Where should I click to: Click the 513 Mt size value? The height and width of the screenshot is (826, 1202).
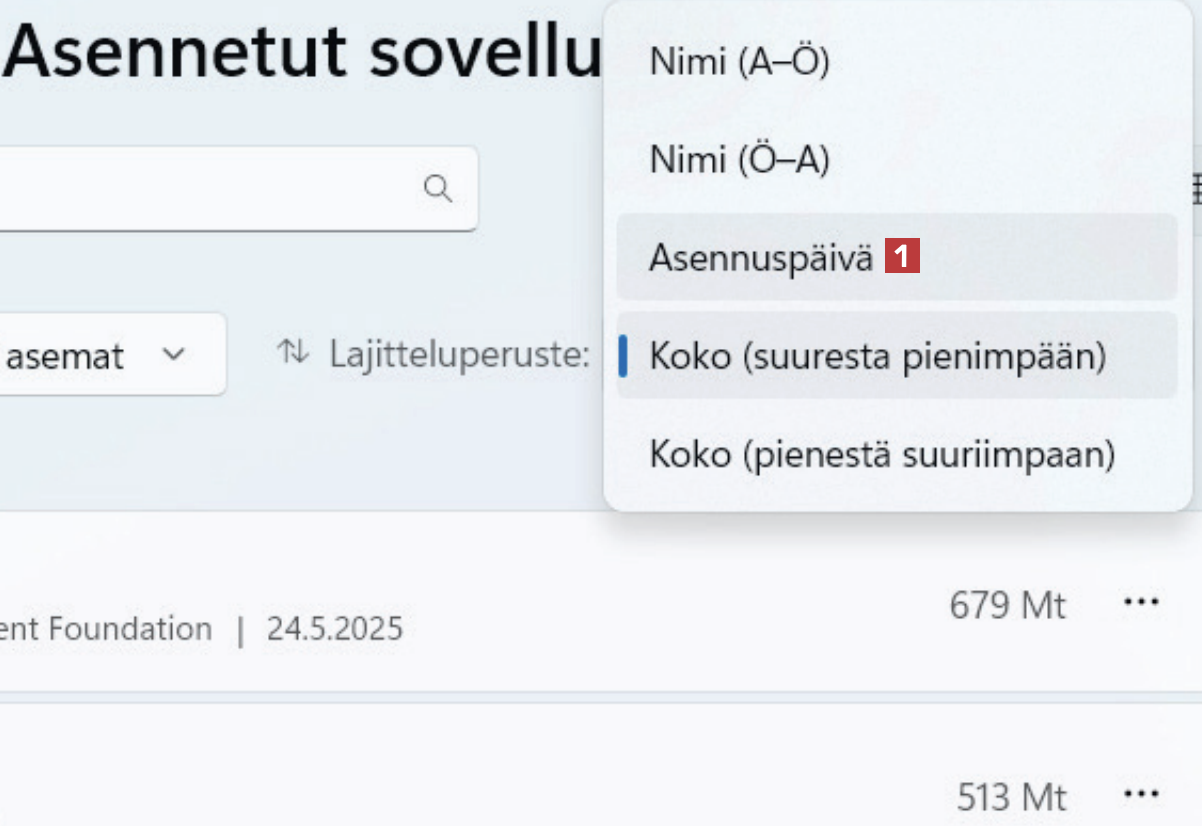tap(1012, 797)
